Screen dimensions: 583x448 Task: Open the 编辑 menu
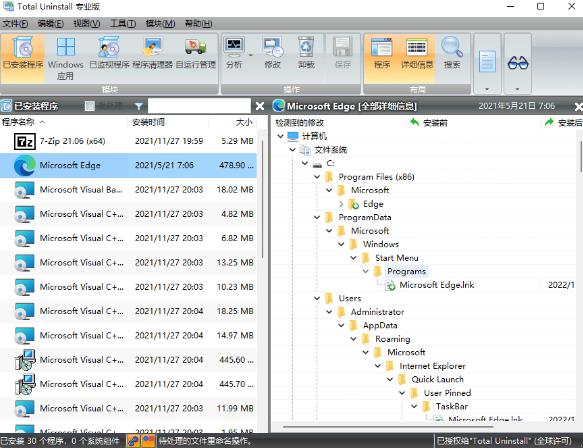coord(51,24)
